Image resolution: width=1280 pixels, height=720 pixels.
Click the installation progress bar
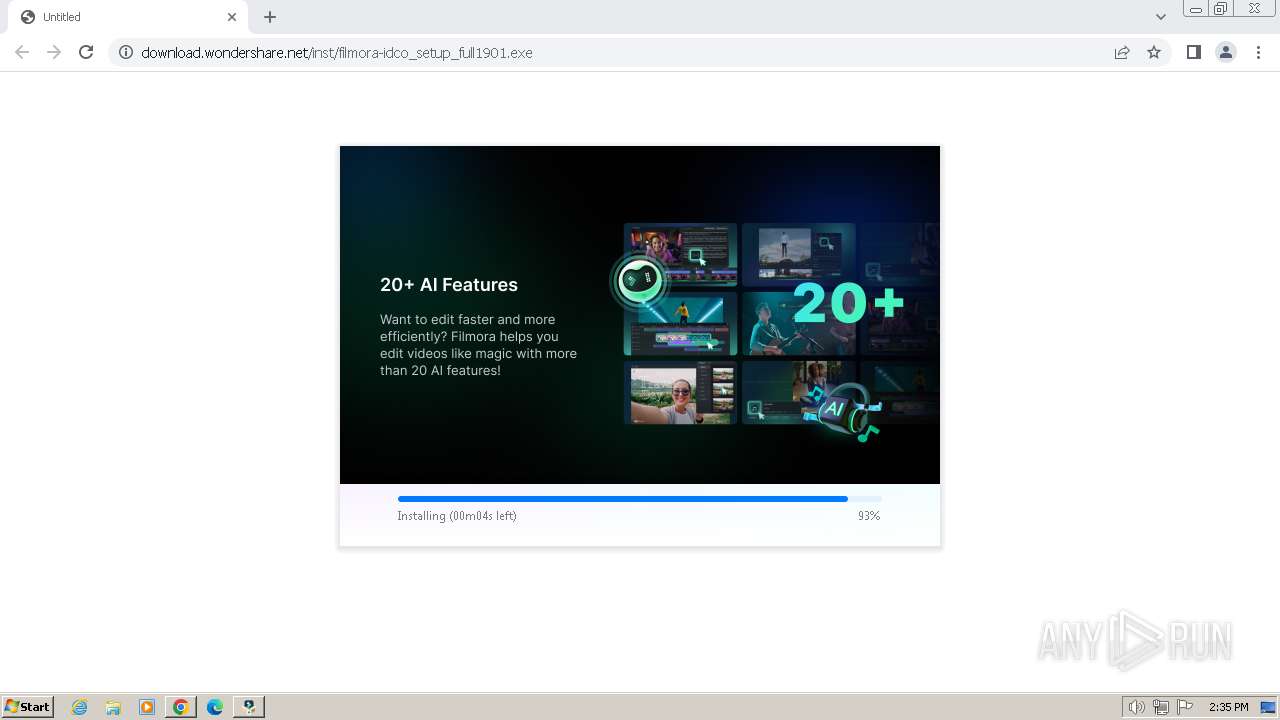pyautogui.click(x=640, y=498)
